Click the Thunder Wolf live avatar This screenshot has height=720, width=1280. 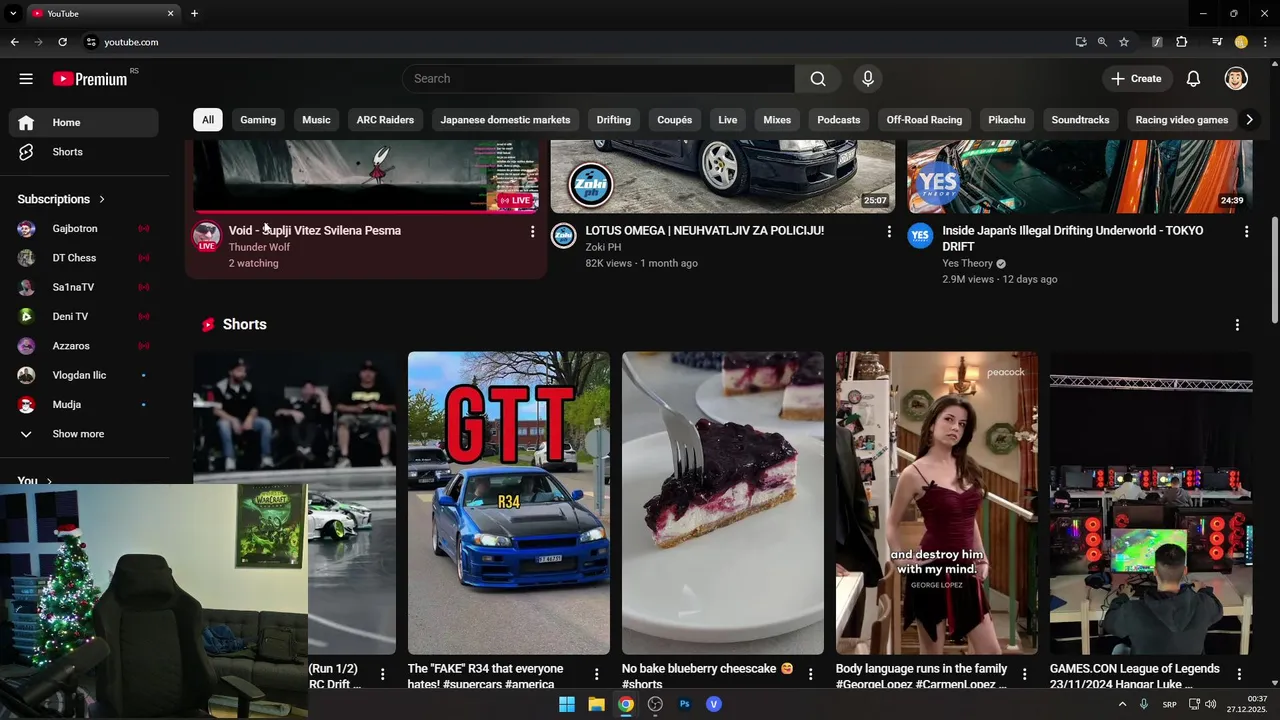point(206,237)
